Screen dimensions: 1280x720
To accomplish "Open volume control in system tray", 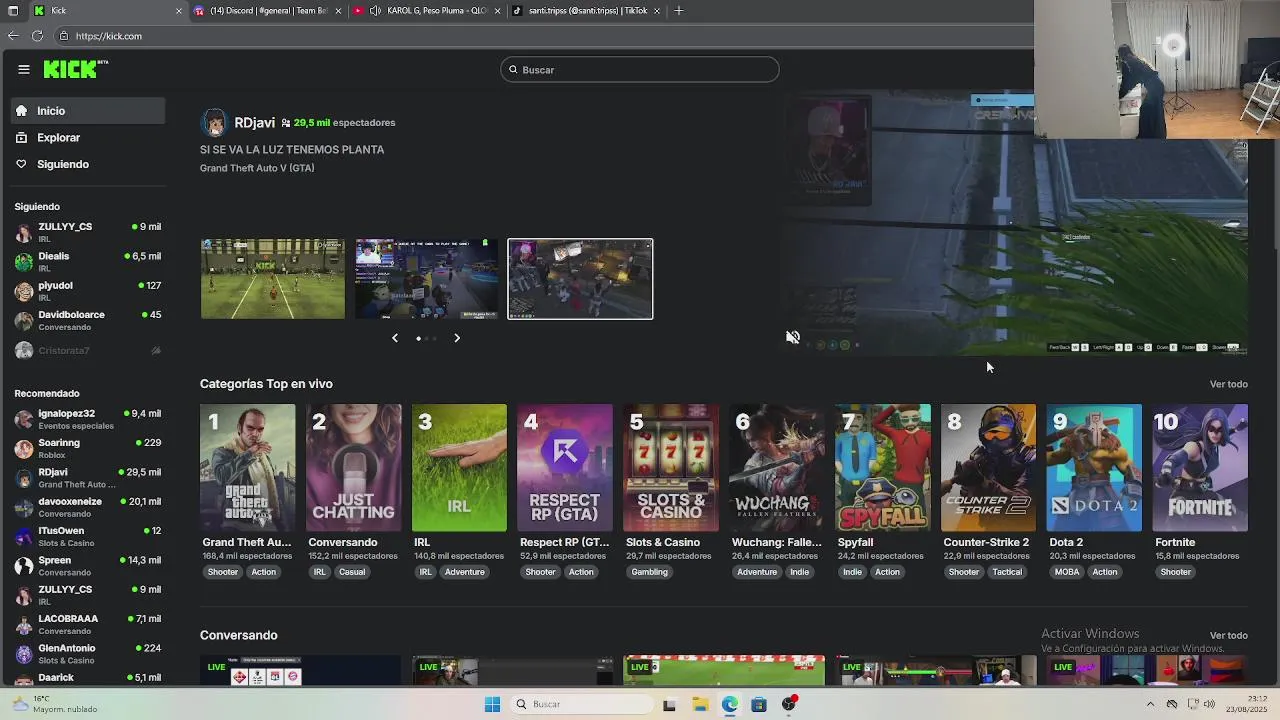I will coord(1209,704).
